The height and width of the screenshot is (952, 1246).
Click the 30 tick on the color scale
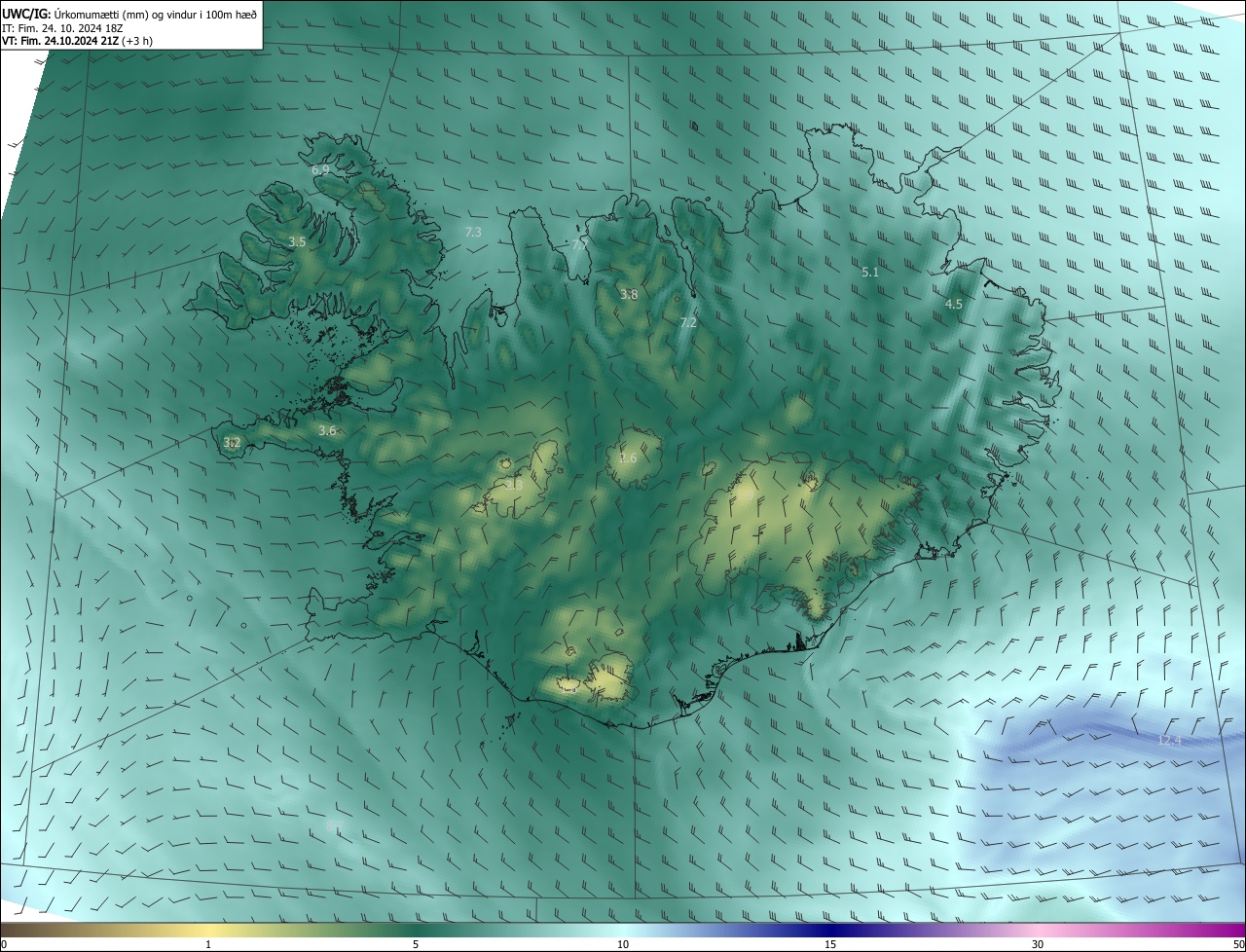pyautogui.click(x=1038, y=944)
